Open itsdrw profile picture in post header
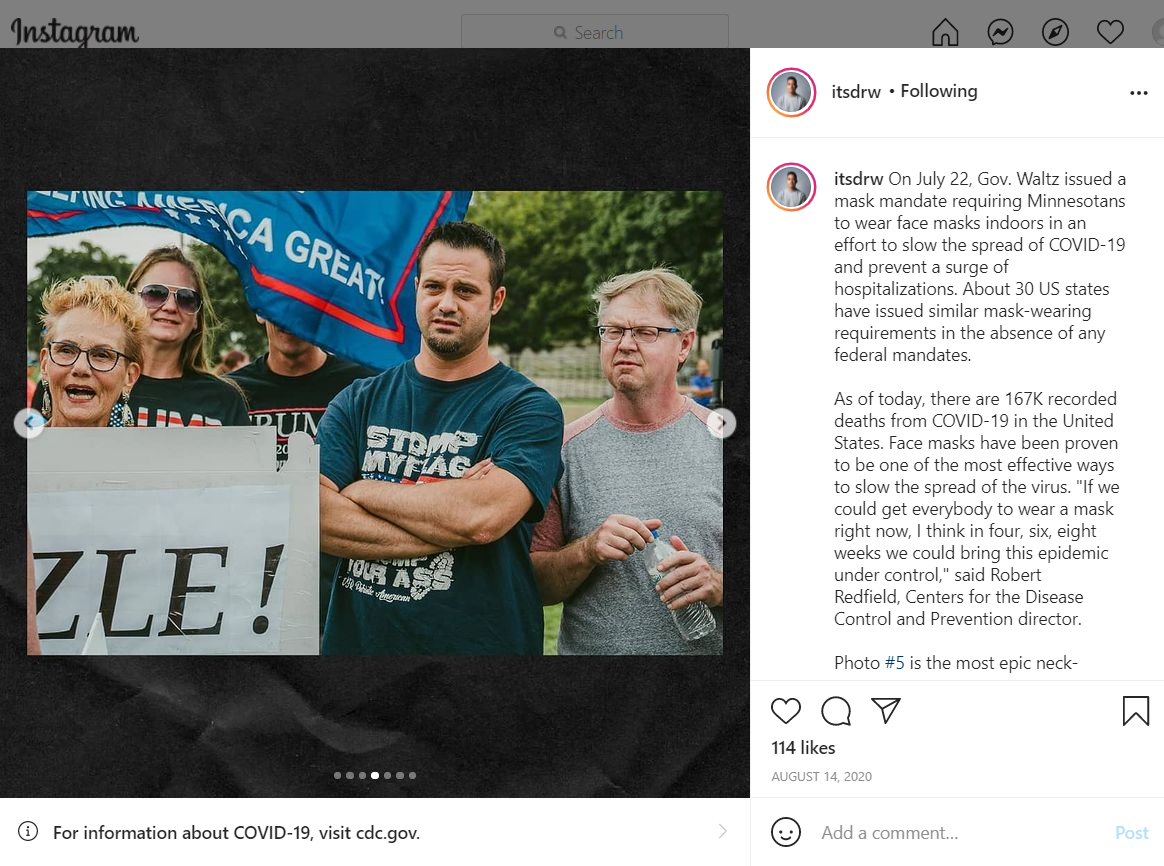1164x866 pixels. [791, 93]
